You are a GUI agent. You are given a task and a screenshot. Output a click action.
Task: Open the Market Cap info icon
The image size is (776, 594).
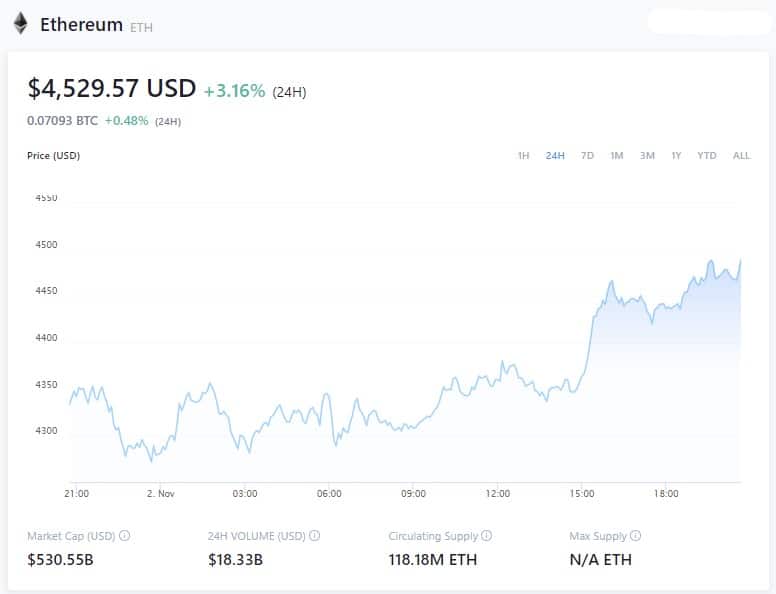coord(125,536)
